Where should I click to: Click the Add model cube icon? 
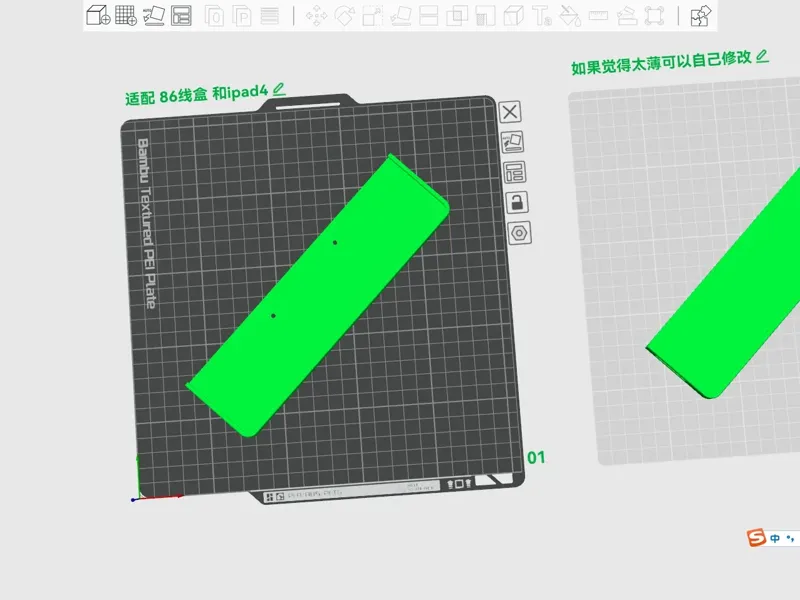click(98, 15)
